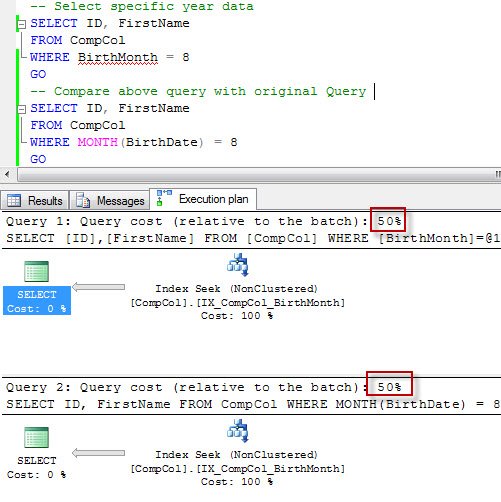Click 'FROM CompCol' in the second query
501x502 pixels.
pyautogui.click(x=78, y=125)
